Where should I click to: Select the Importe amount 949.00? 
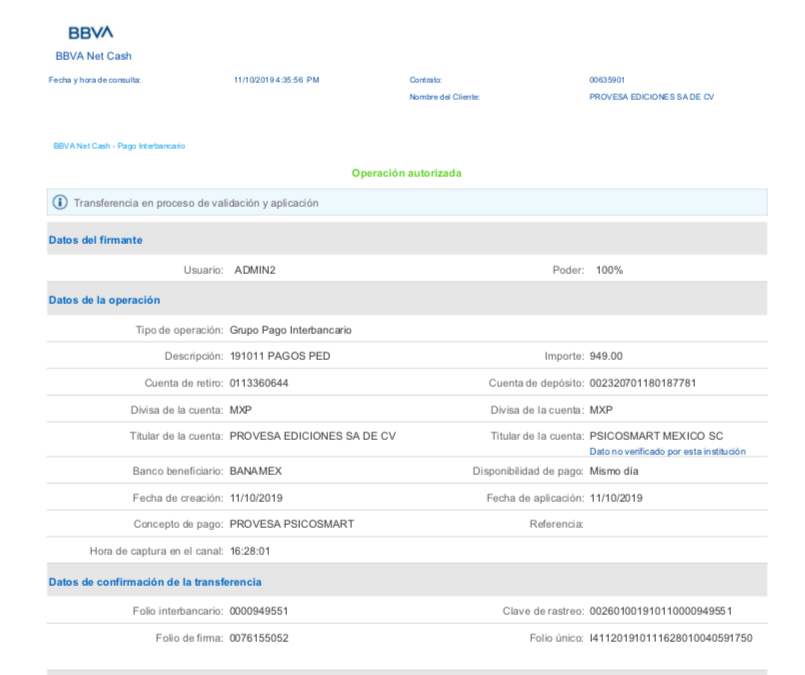(x=606, y=356)
